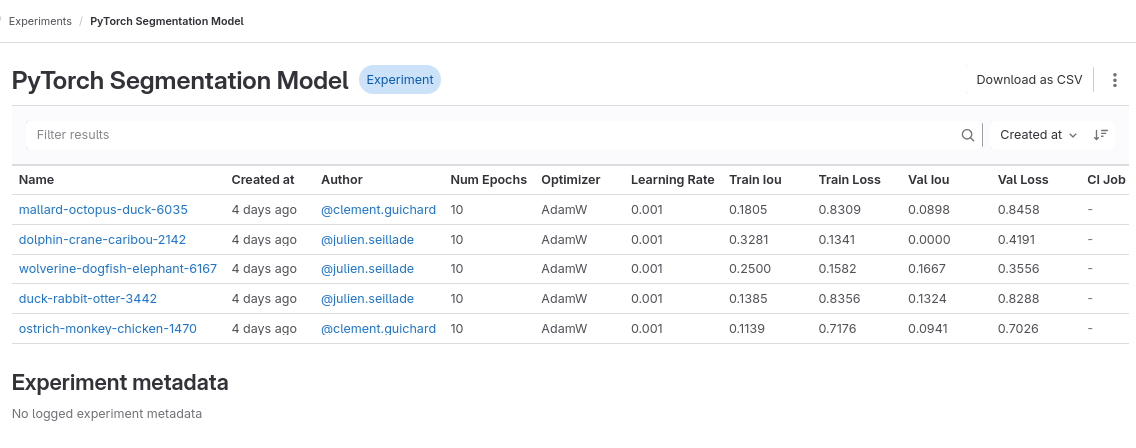Select Val Iou value 0.0898
The image size is (1136, 448).
coord(929,210)
